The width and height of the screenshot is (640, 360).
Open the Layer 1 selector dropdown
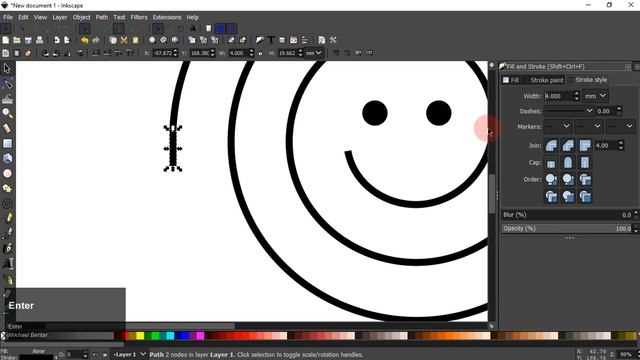coord(129,354)
